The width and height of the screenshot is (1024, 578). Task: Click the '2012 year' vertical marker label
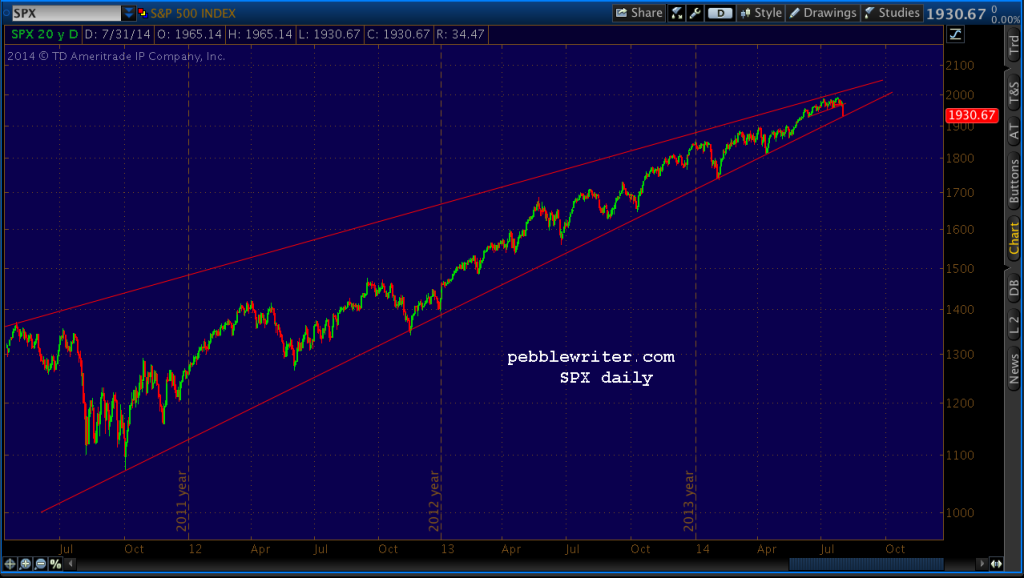tap(434, 500)
